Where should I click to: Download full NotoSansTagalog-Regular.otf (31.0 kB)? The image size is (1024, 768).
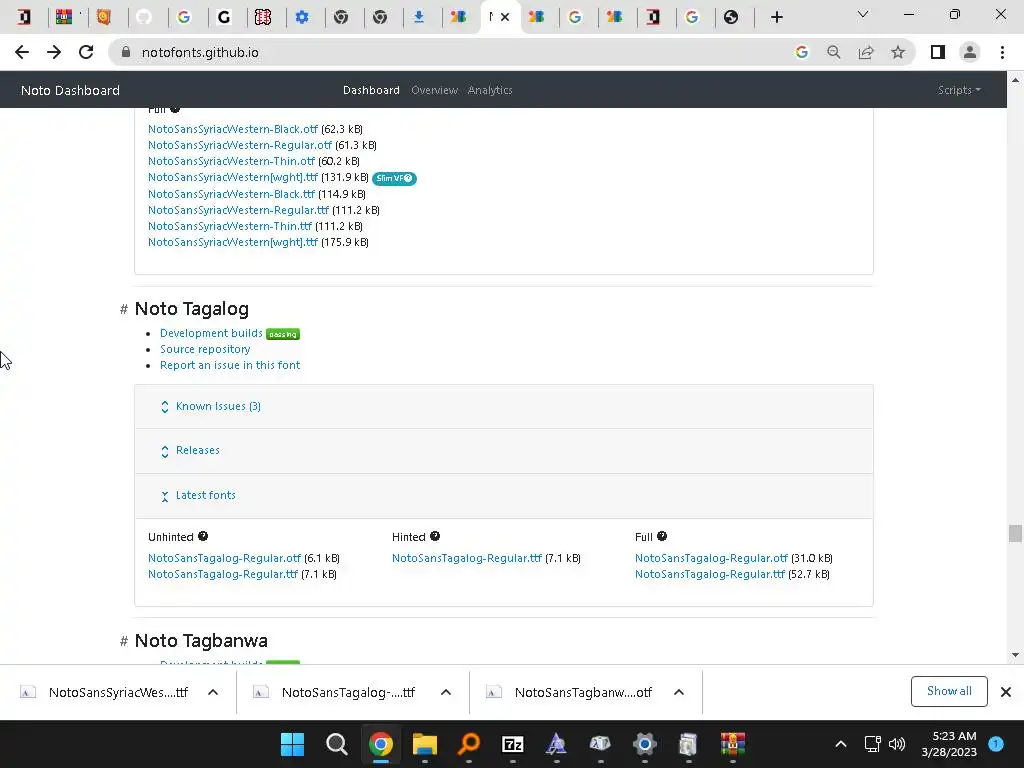pos(711,558)
